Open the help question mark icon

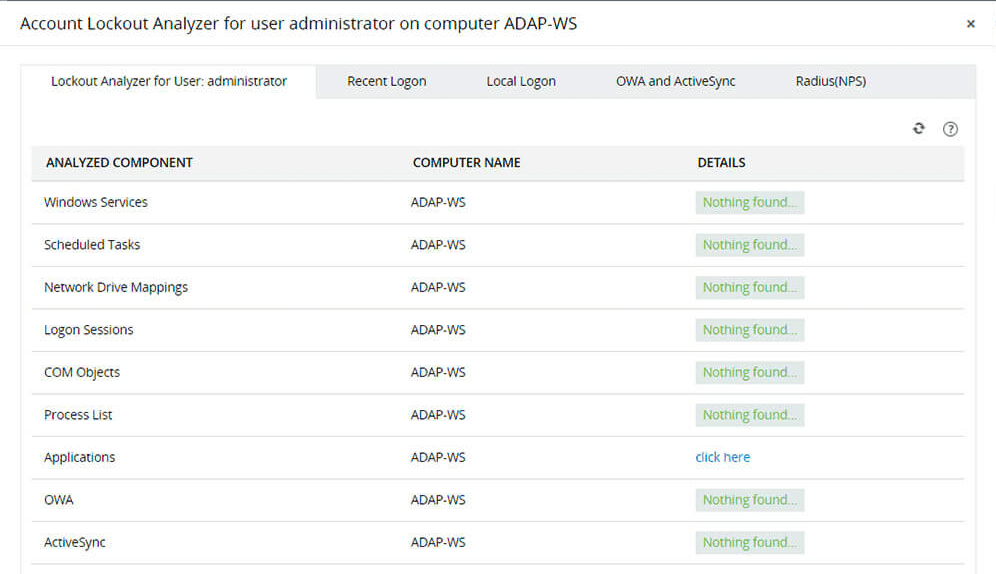pos(951,129)
